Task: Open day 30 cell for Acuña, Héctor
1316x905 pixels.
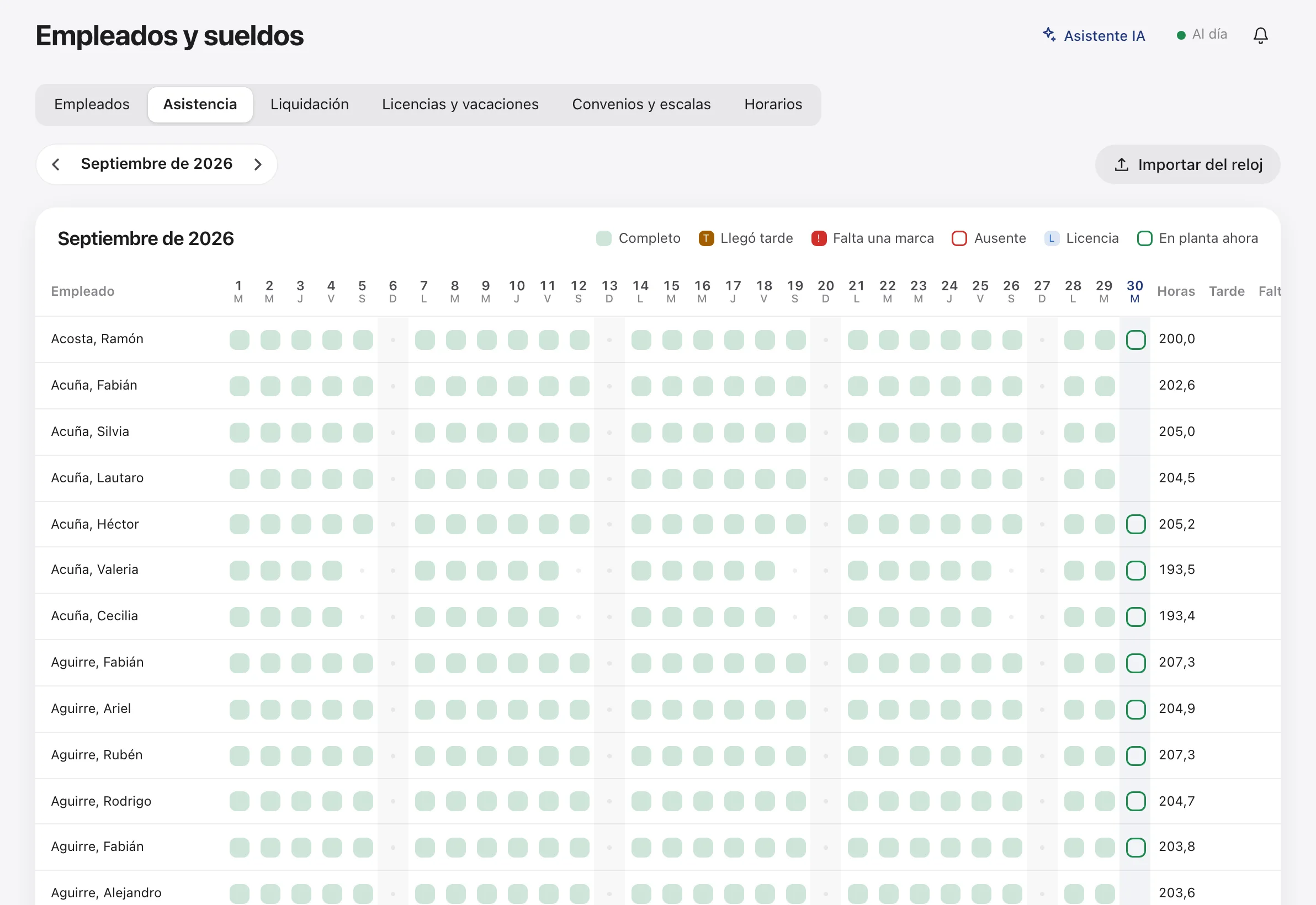Action: 1135,525
